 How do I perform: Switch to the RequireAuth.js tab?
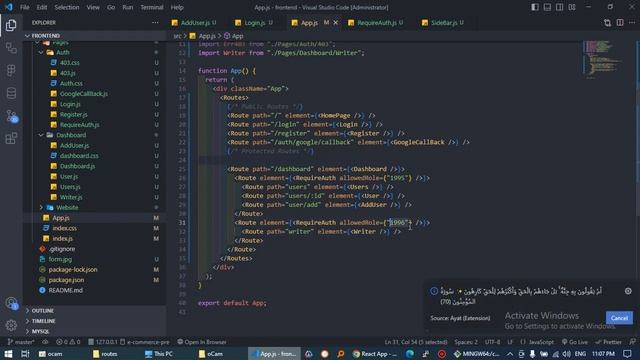coord(376,23)
